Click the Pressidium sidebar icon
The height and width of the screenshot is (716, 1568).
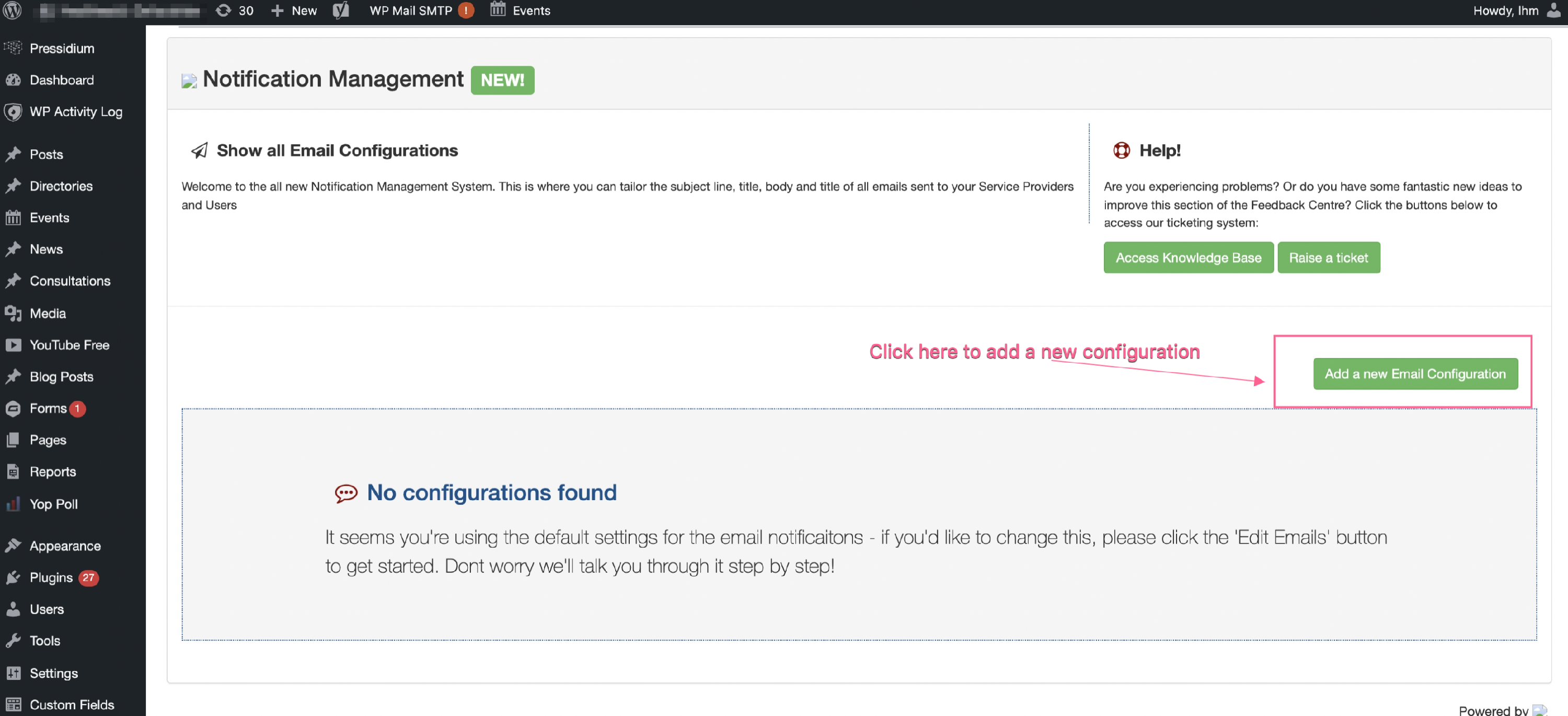13,48
